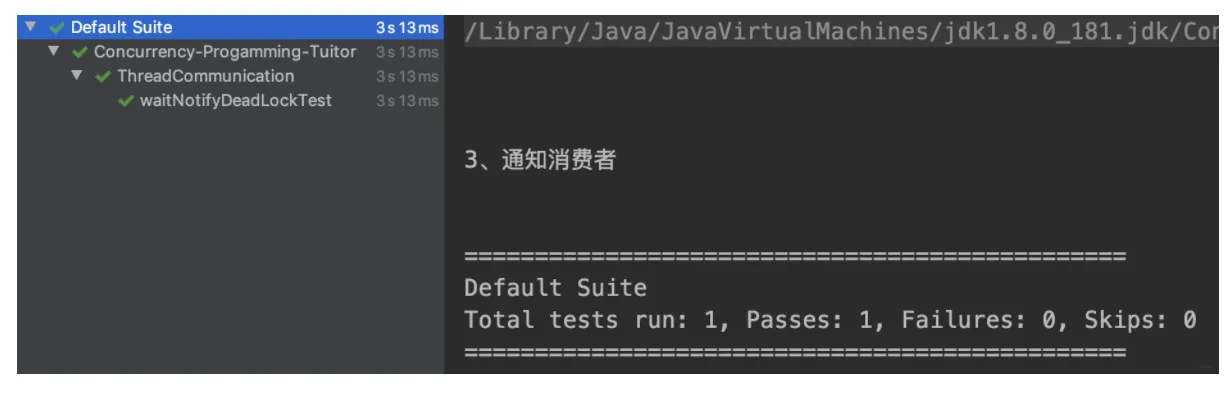The height and width of the screenshot is (410, 1231).
Task: Collapse the Concurrency-Progamming-Tuitor node arrow
Action: tap(53, 52)
